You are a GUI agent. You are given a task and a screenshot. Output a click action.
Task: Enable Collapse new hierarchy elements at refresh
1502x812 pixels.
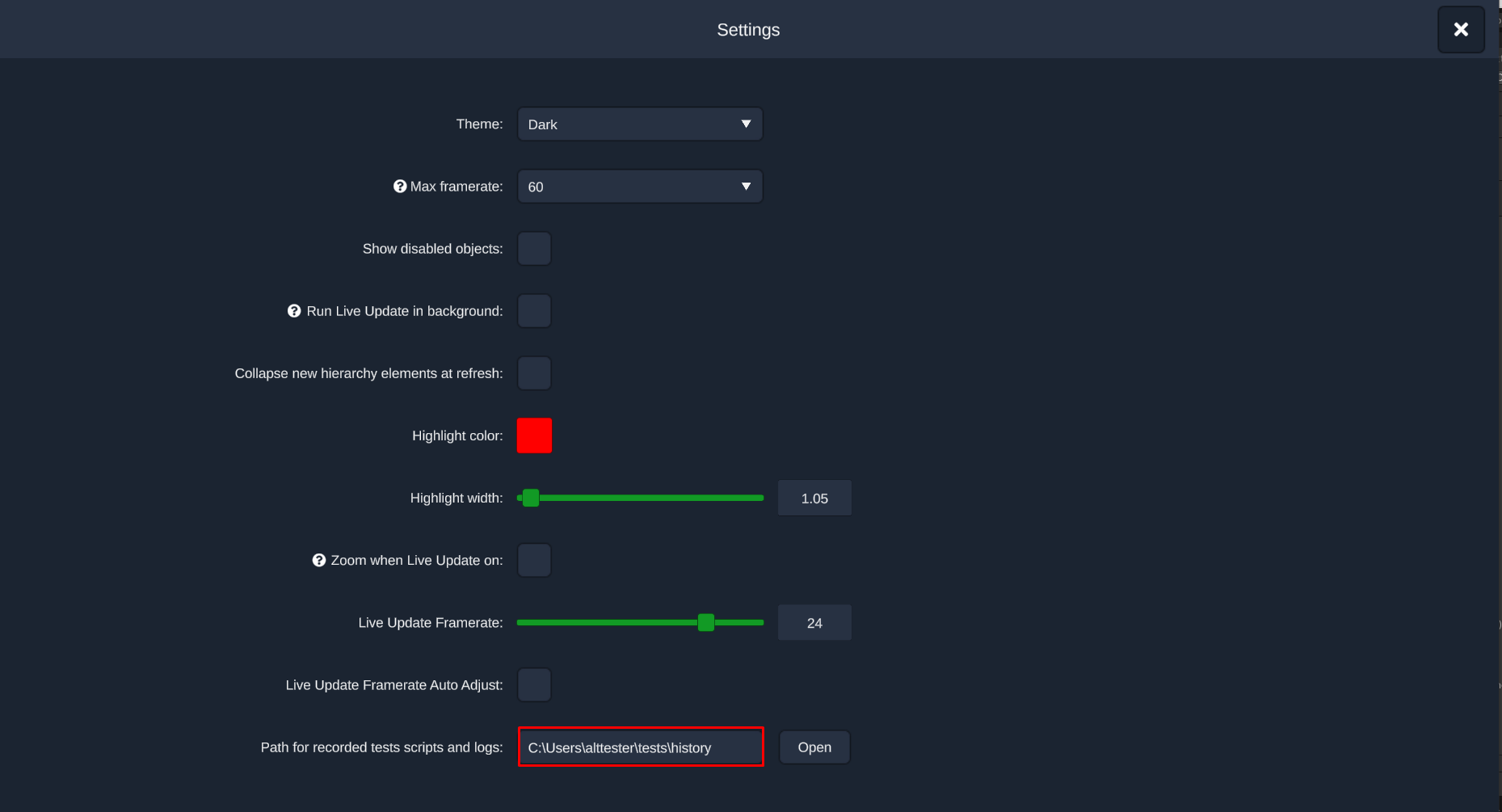coord(534,372)
